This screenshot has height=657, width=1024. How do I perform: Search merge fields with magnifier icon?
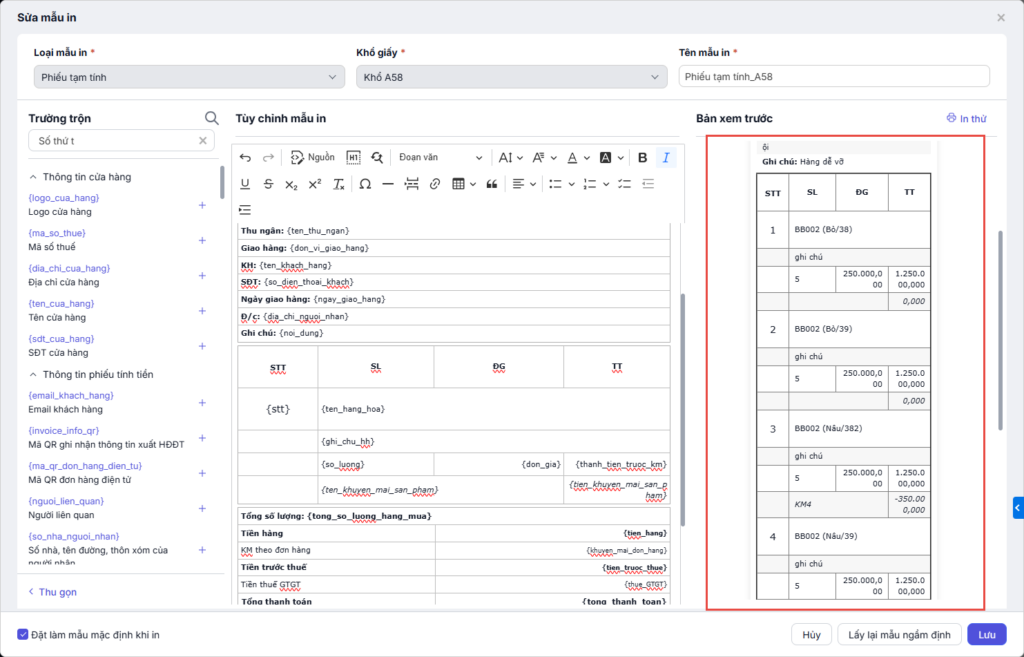click(x=211, y=118)
